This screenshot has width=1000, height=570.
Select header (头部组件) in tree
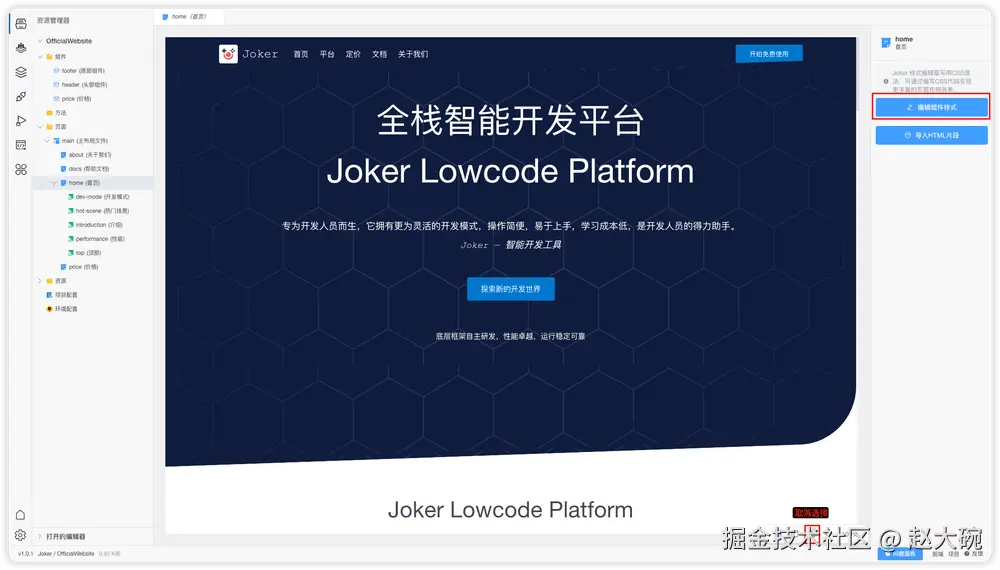[84, 85]
